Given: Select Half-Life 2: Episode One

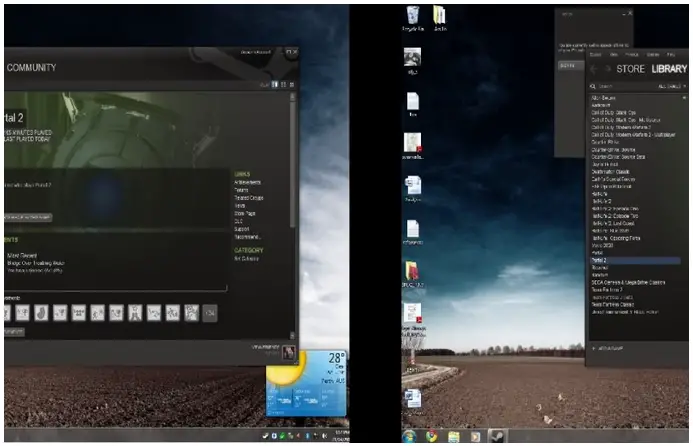Looking at the screenshot, I should 615,209.
